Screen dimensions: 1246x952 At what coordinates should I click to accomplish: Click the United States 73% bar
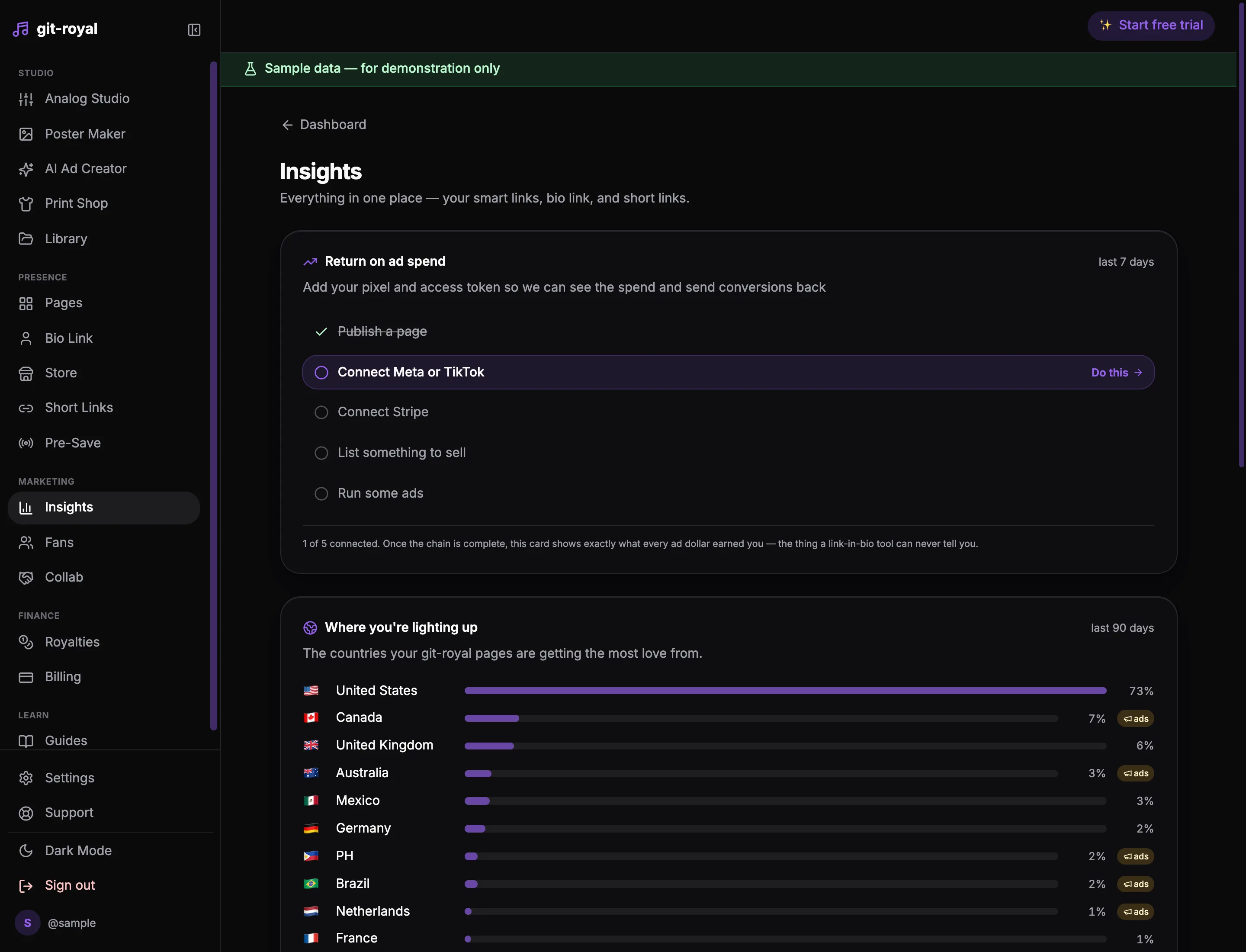pos(785,691)
